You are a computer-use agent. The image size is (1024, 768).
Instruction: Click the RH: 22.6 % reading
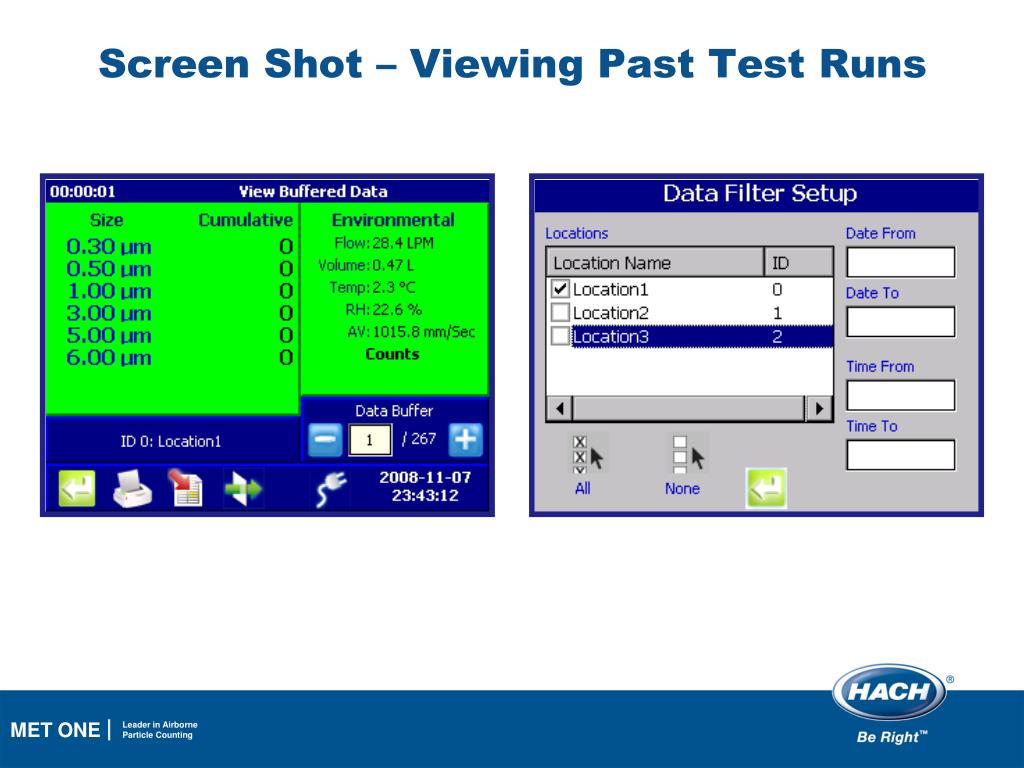(x=384, y=310)
